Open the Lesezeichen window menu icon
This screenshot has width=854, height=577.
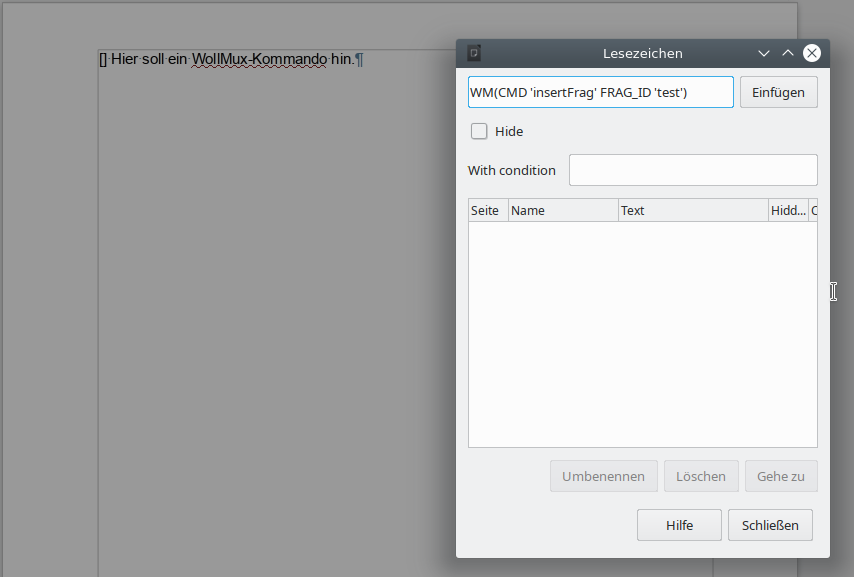(473, 52)
